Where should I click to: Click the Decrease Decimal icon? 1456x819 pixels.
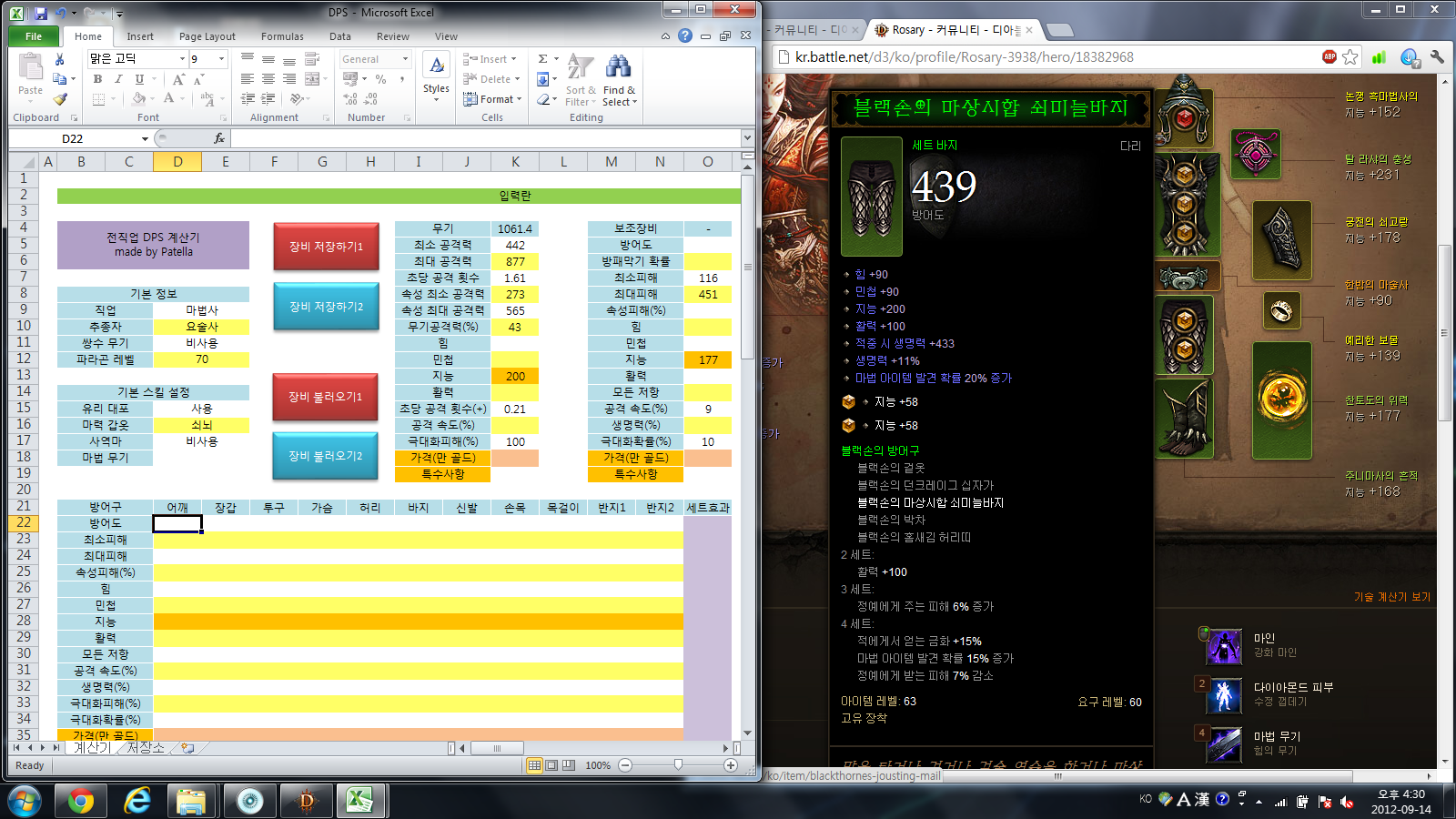coord(371,98)
